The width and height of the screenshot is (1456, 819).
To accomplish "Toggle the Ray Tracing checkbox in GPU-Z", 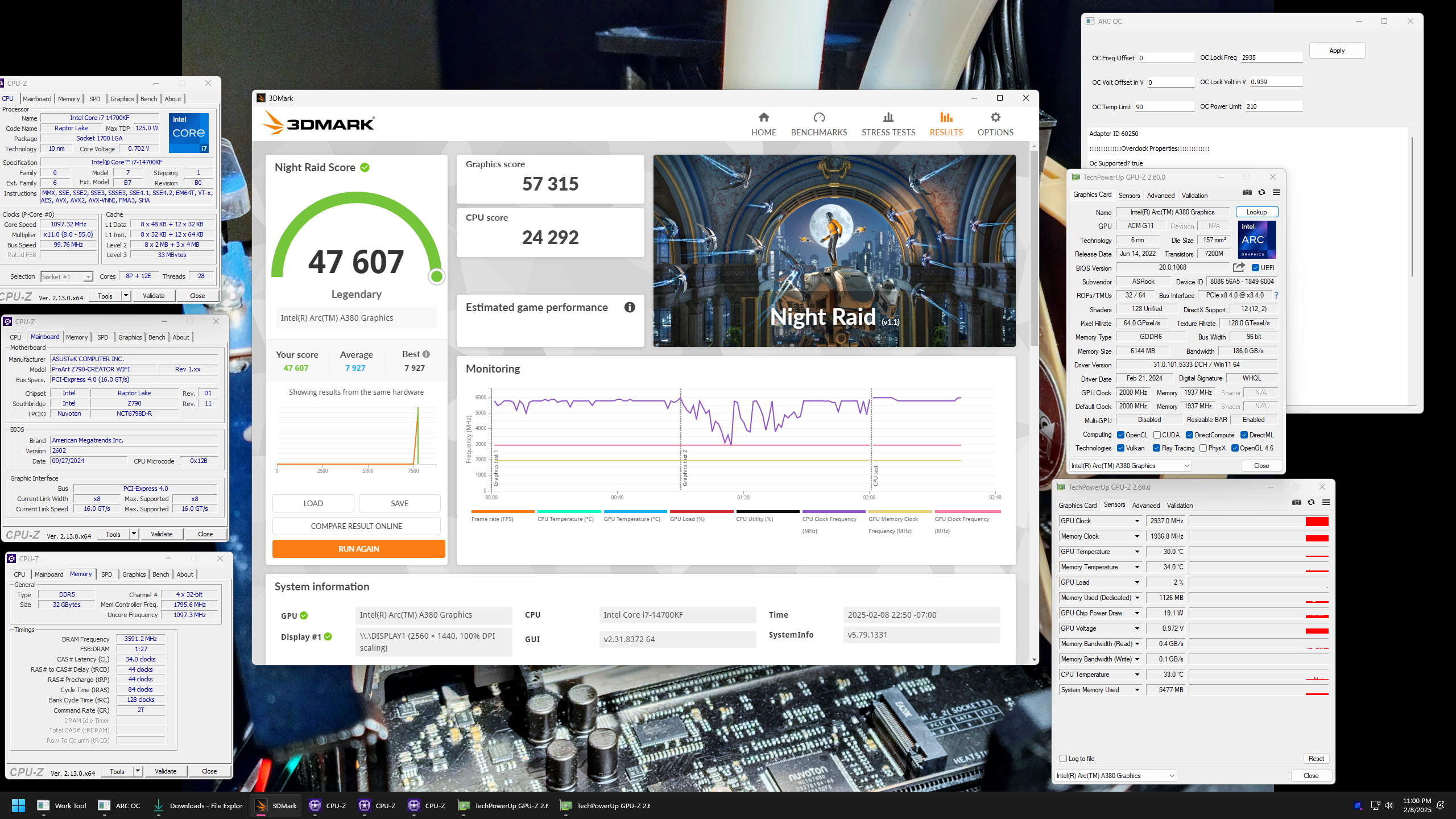I will pos(1156,448).
